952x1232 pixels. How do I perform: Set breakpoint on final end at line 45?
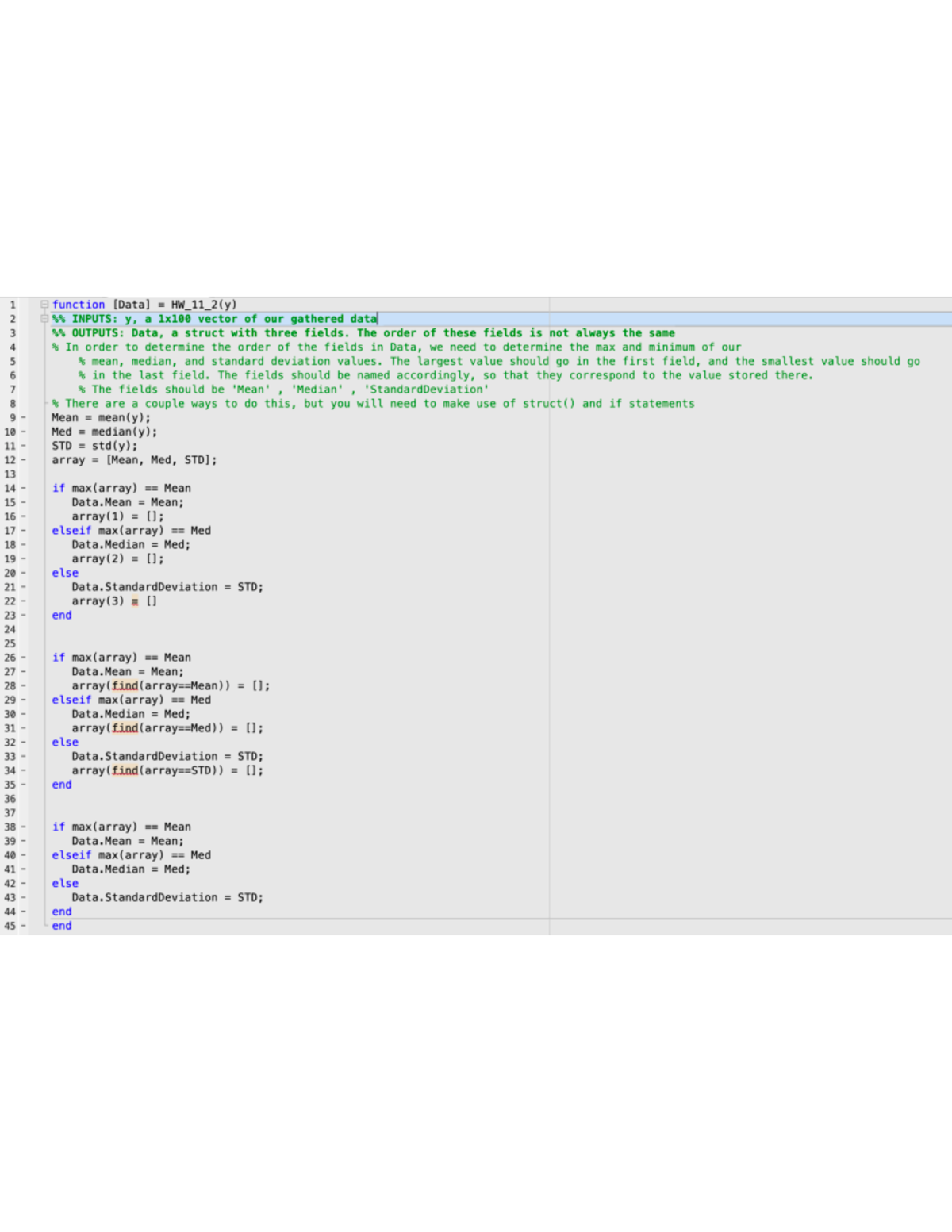coord(23,926)
